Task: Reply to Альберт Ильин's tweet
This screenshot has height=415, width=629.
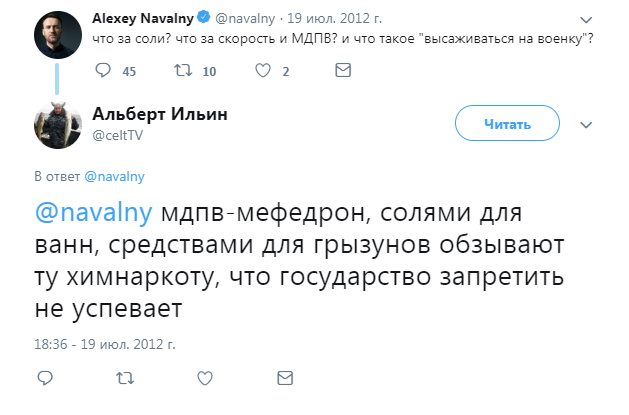Action: coord(46,377)
